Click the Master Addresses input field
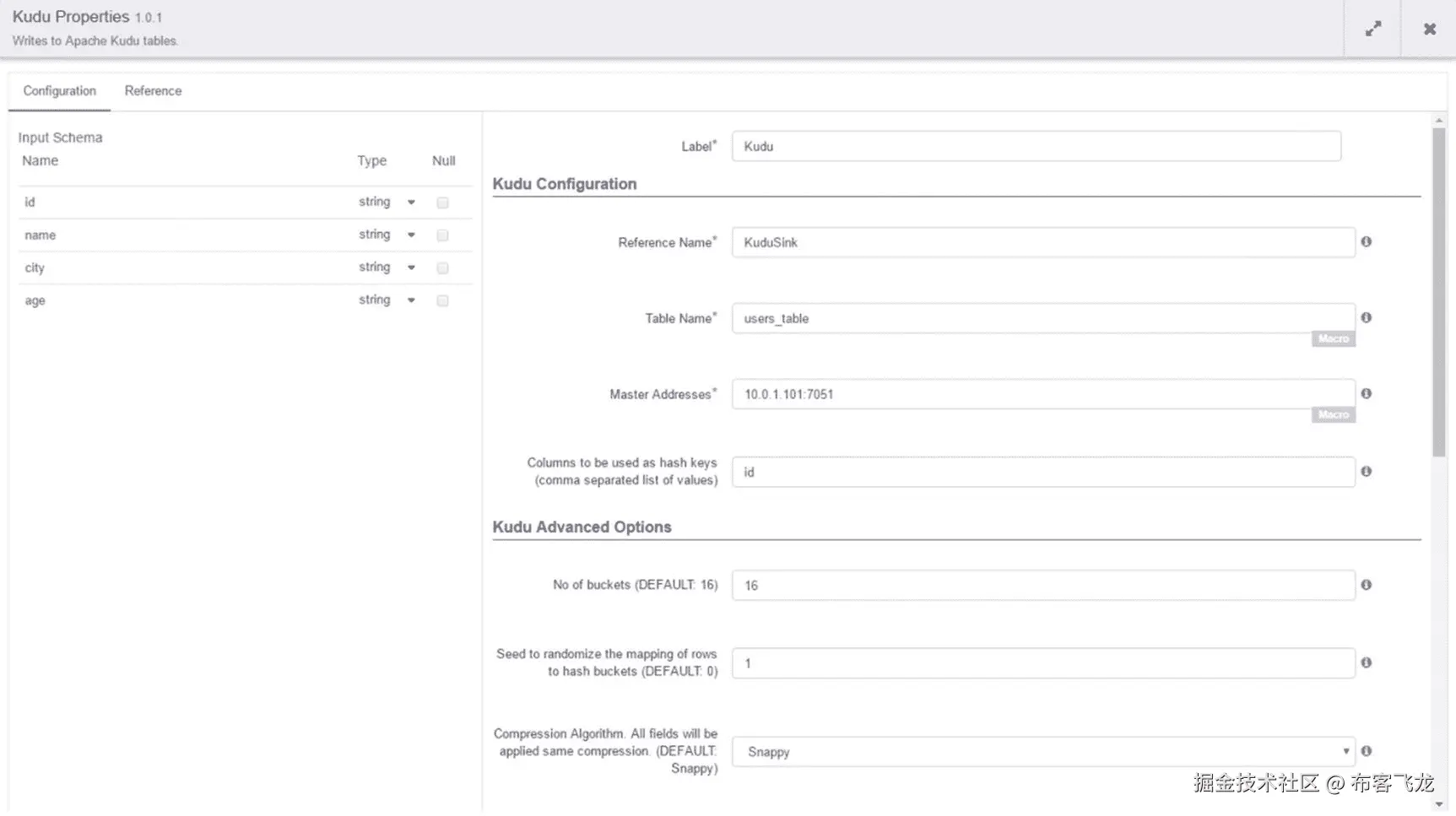The width and height of the screenshot is (1456, 816). pos(1043,394)
